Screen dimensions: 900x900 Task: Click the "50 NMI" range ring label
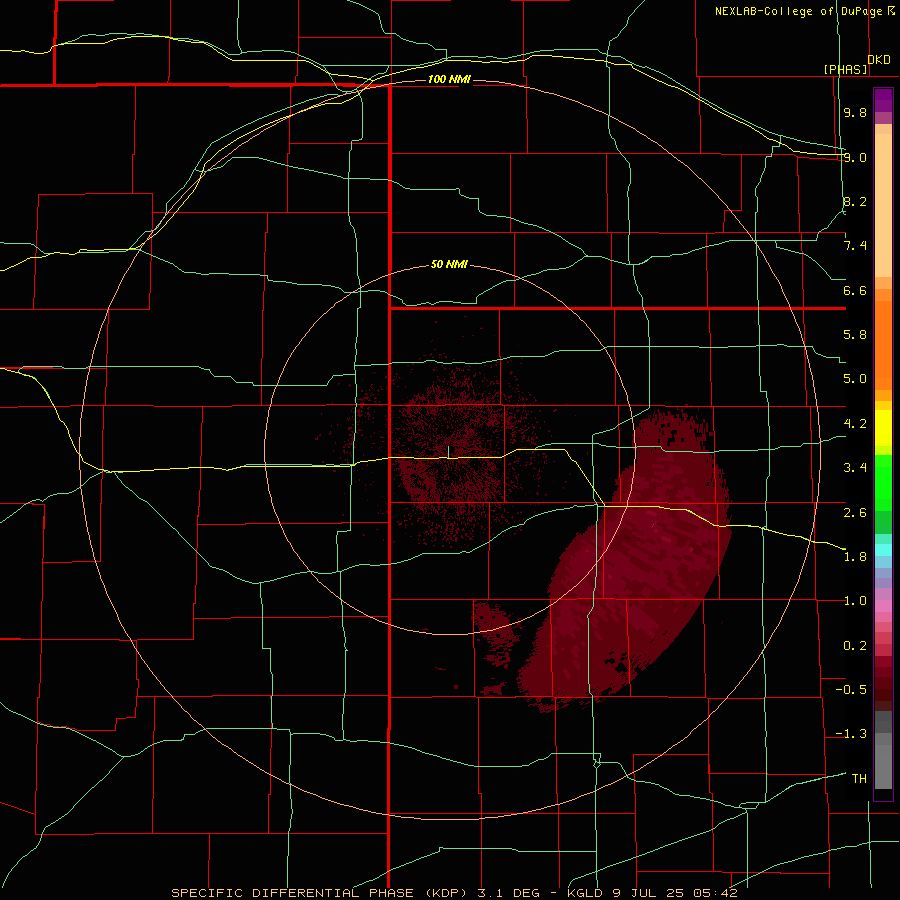tap(449, 265)
